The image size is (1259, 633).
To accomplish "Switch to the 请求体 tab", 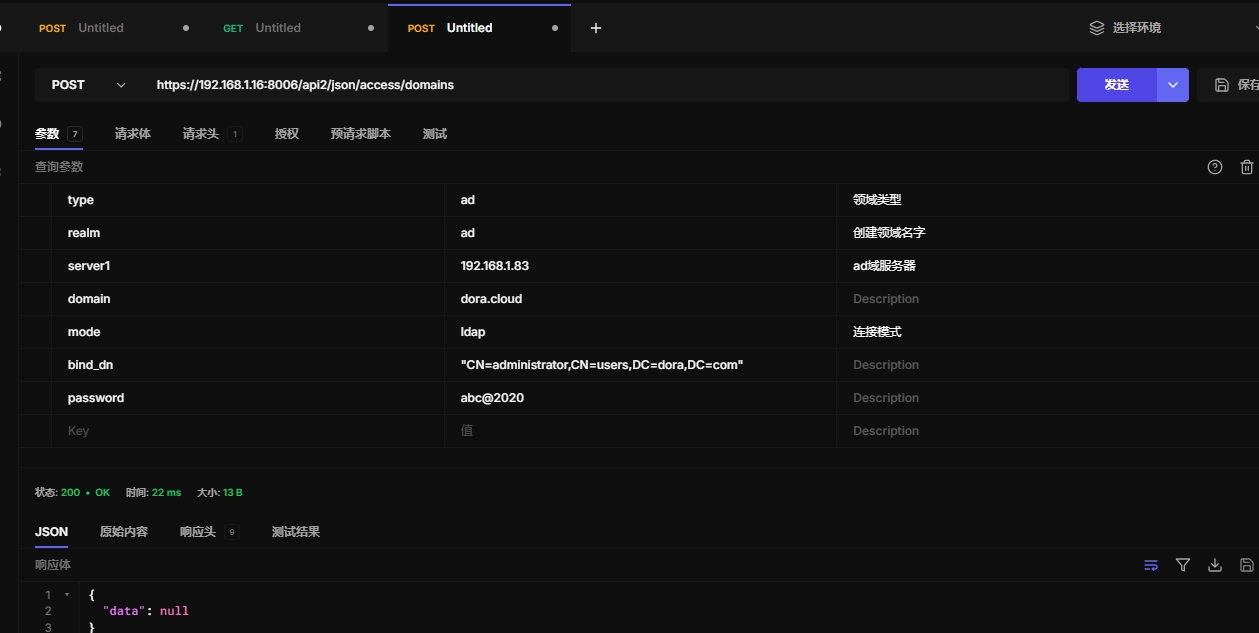I will tap(133, 134).
